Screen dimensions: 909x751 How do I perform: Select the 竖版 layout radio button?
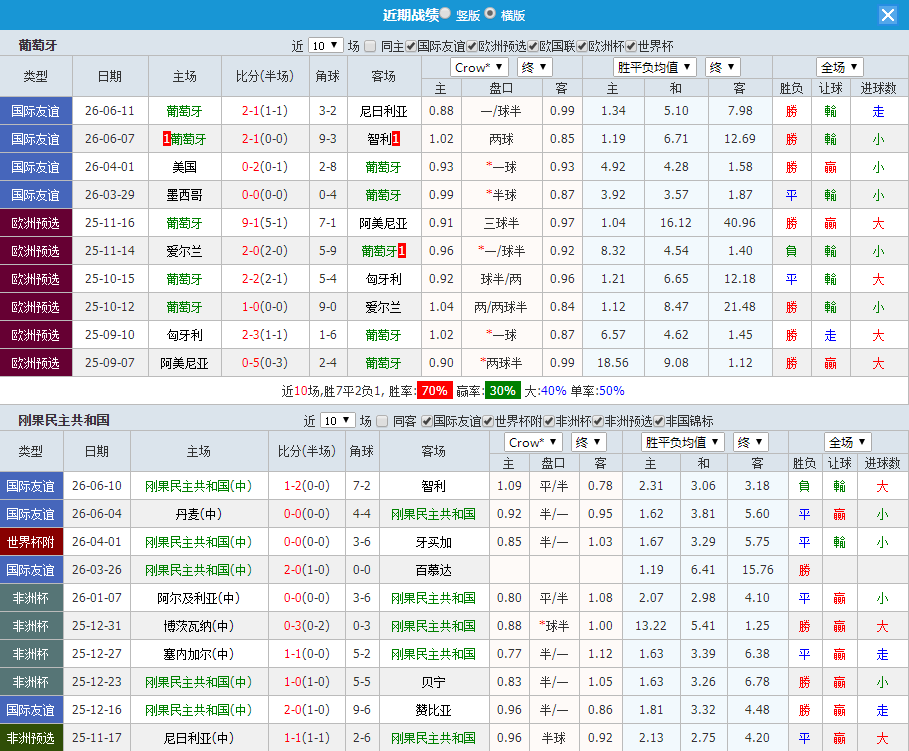click(x=445, y=13)
